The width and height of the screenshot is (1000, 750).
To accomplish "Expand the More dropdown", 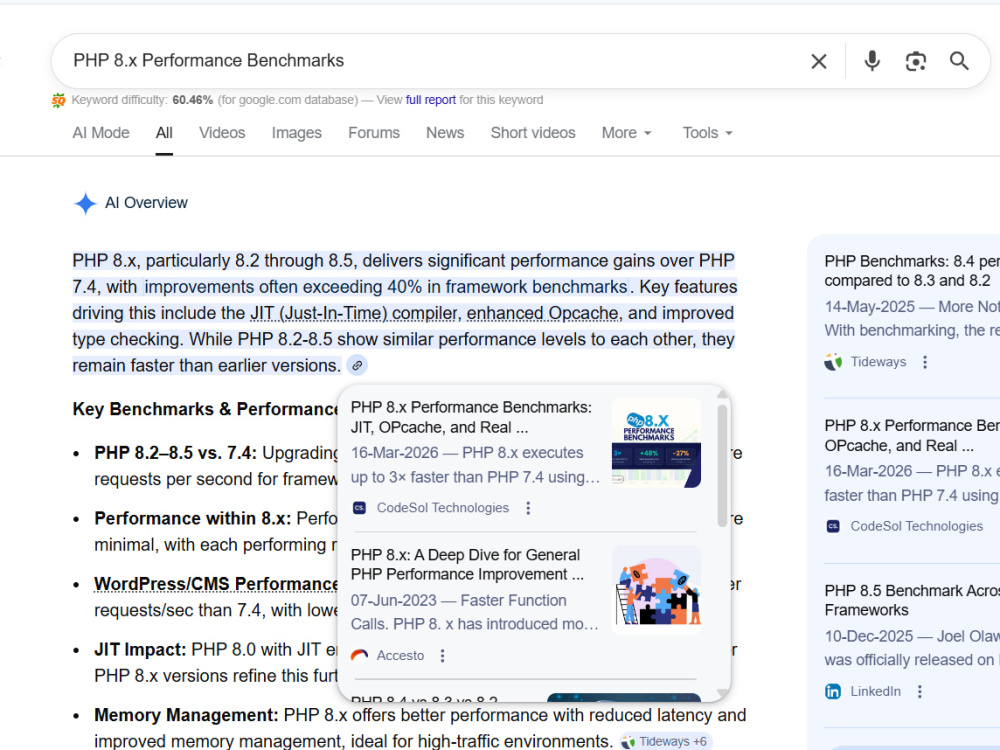I will [626, 133].
